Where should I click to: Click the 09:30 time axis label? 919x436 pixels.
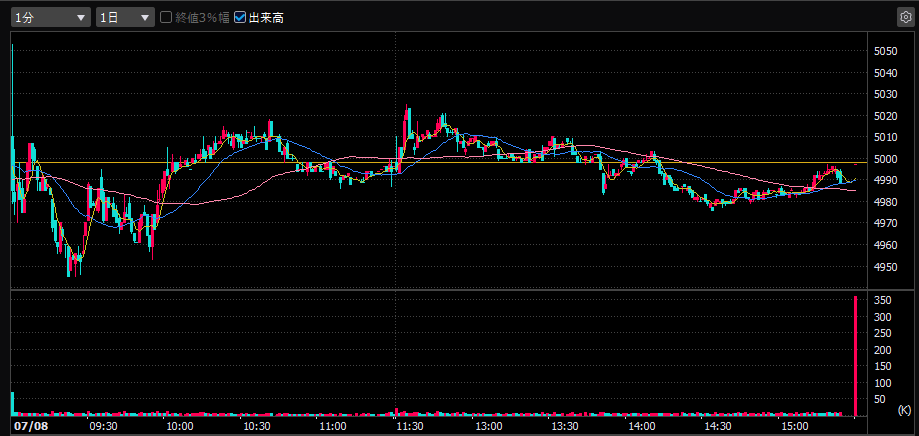click(102, 425)
